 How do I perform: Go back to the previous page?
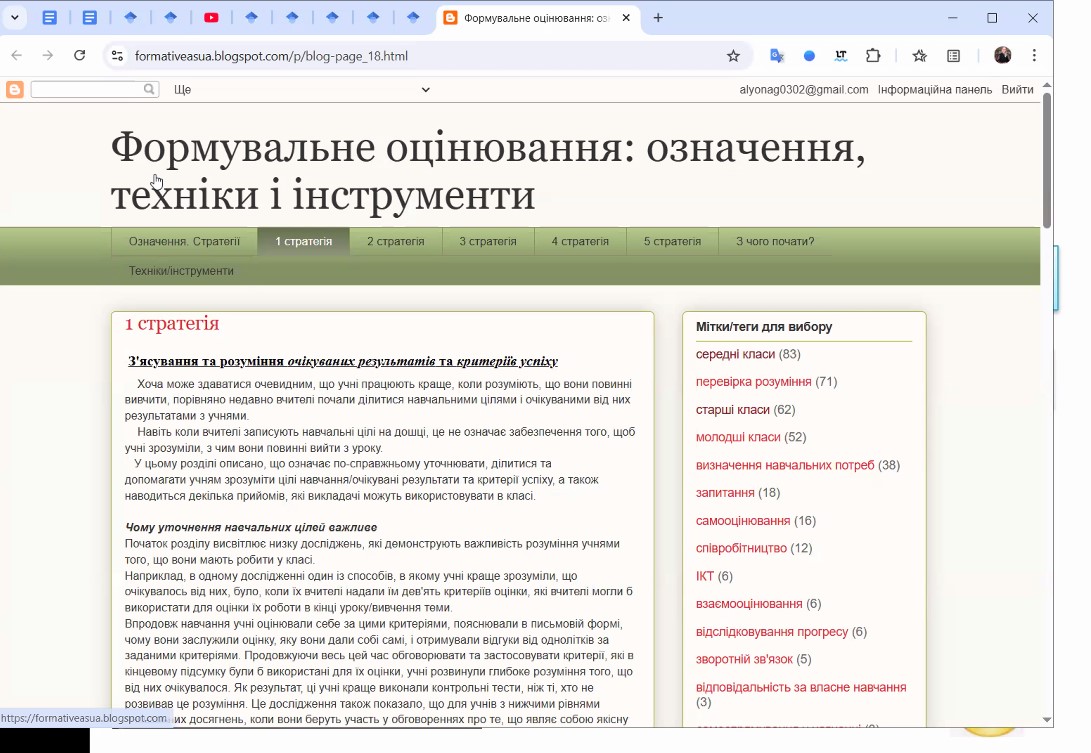17,56
